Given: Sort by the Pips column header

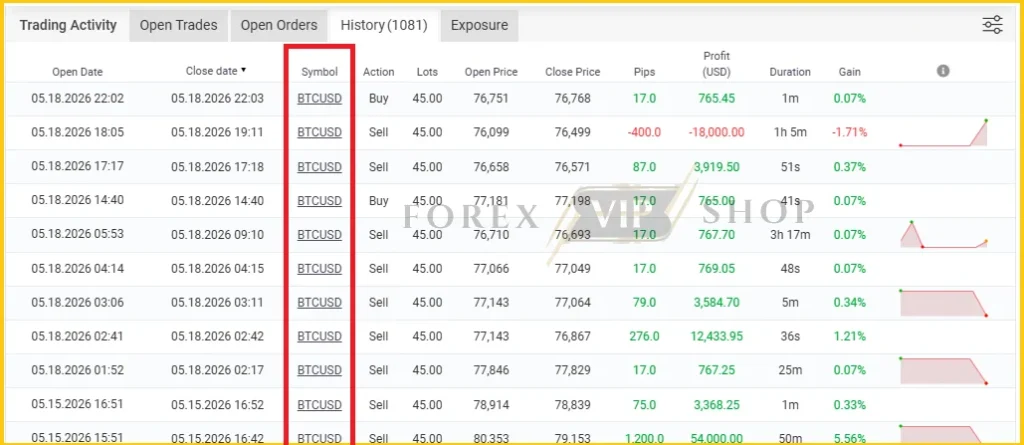Looking at the screenshot, I should pos(645,72).
